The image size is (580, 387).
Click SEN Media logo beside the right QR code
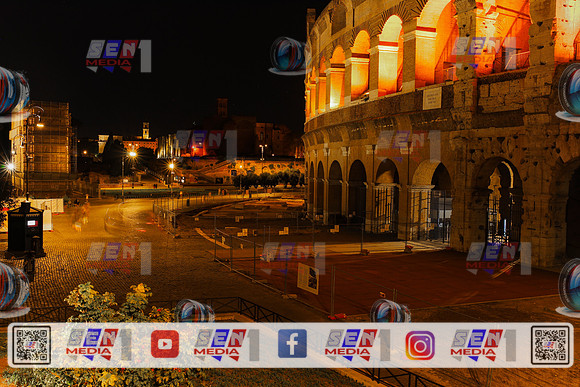pyautogui.click(x=483, y=345)
